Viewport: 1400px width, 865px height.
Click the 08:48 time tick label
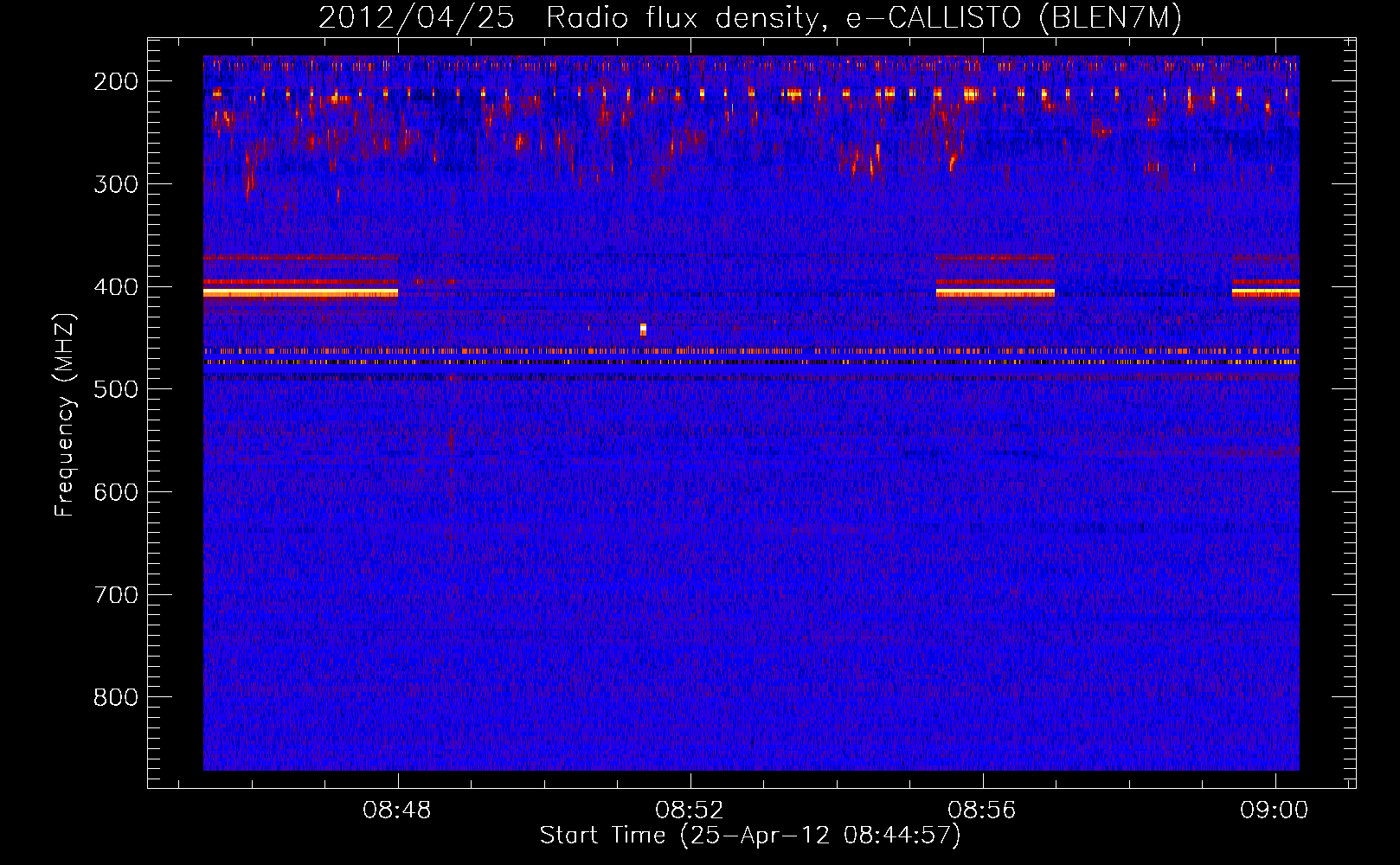[397, 811]
